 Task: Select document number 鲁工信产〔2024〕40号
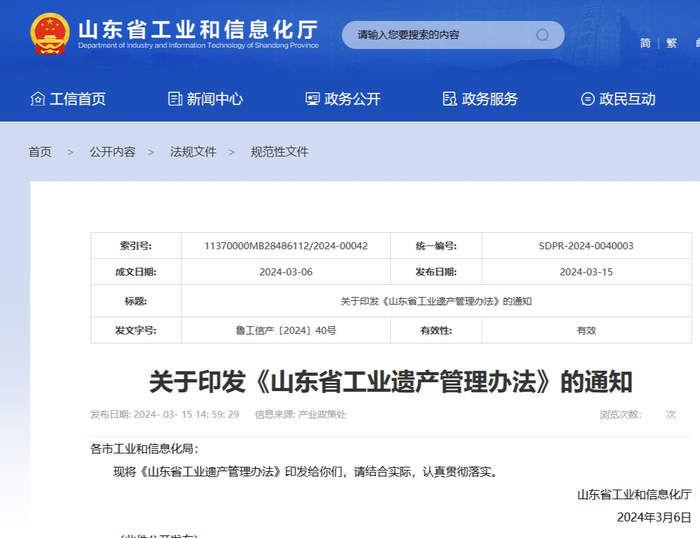(286, 330)
